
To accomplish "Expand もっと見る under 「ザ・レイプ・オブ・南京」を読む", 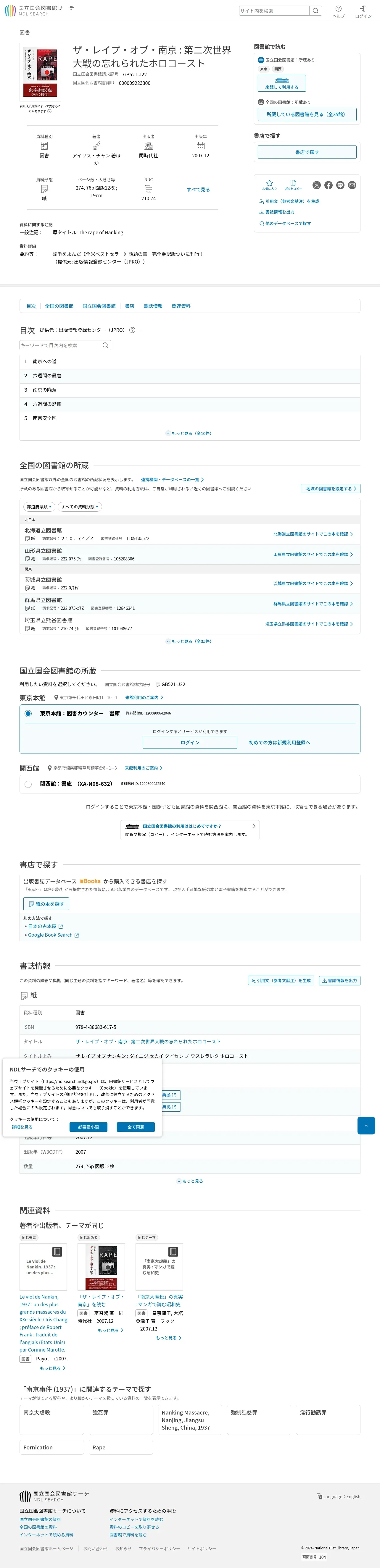I will [110, 1331].
